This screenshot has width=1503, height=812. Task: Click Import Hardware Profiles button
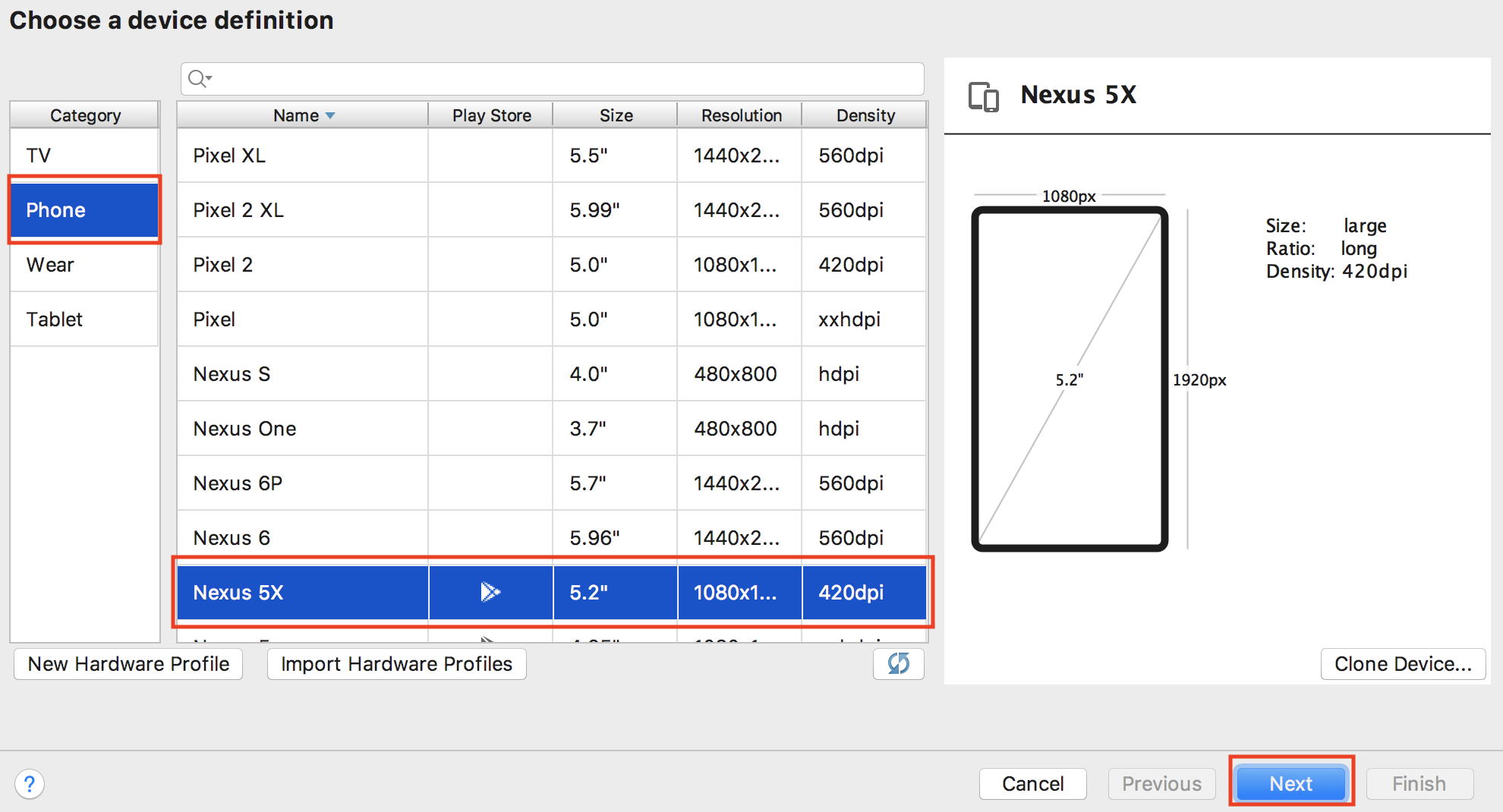coord(396,664)
